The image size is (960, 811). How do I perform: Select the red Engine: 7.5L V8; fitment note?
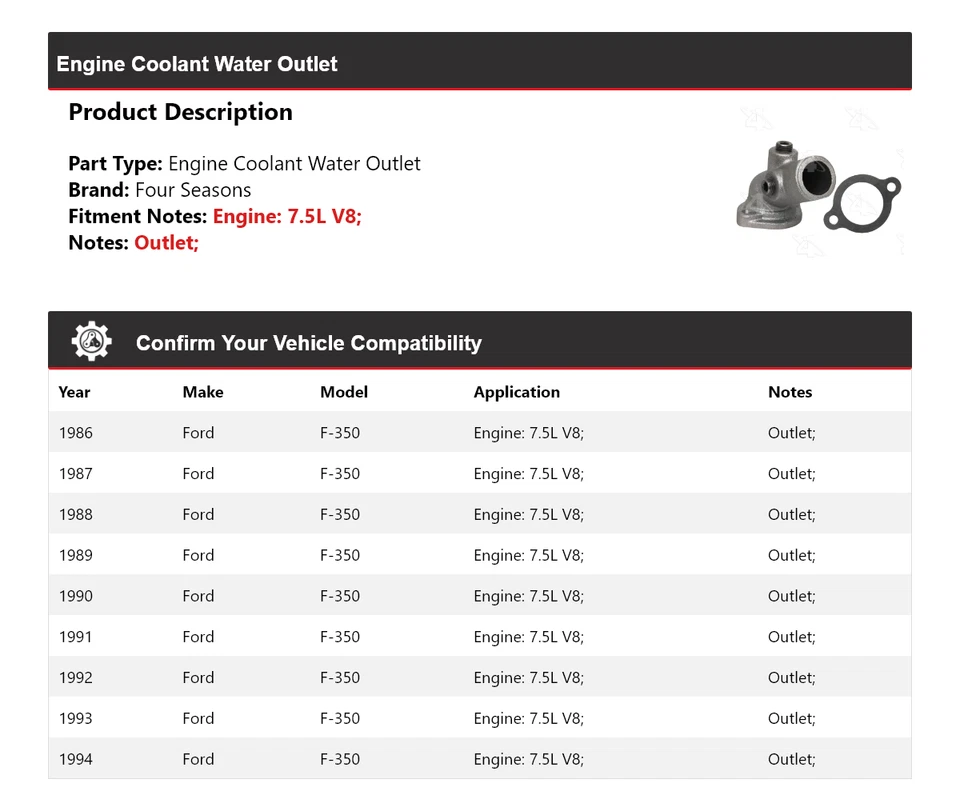[287, 216]
